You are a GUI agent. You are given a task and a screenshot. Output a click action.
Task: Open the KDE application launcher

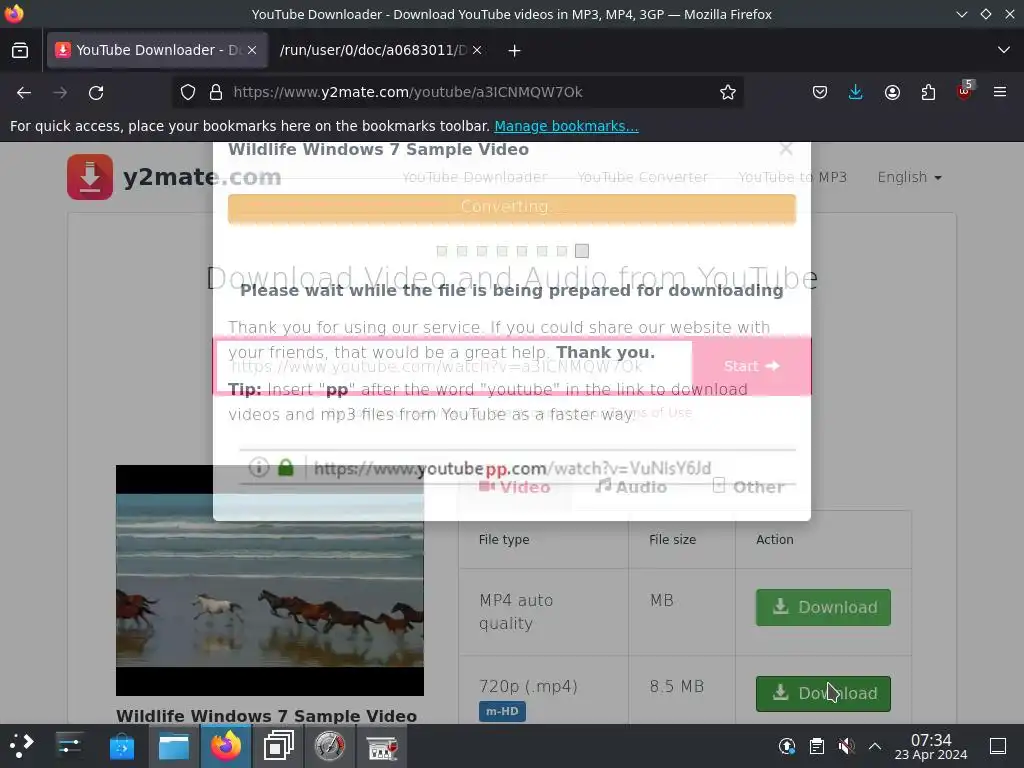22,746
